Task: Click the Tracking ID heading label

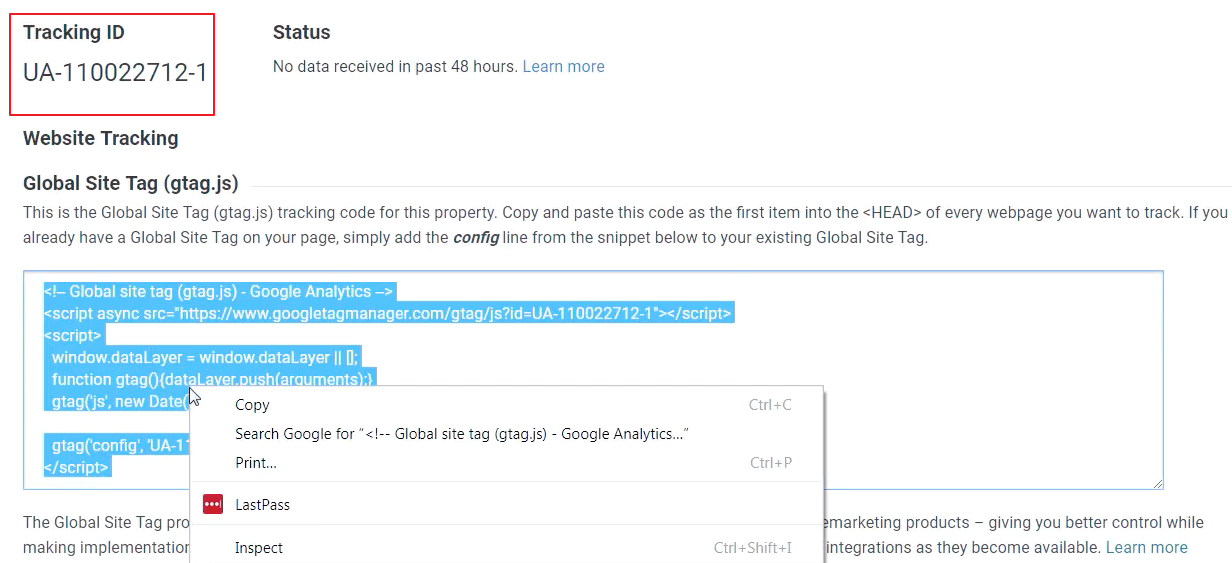Action: click(74, 32)
